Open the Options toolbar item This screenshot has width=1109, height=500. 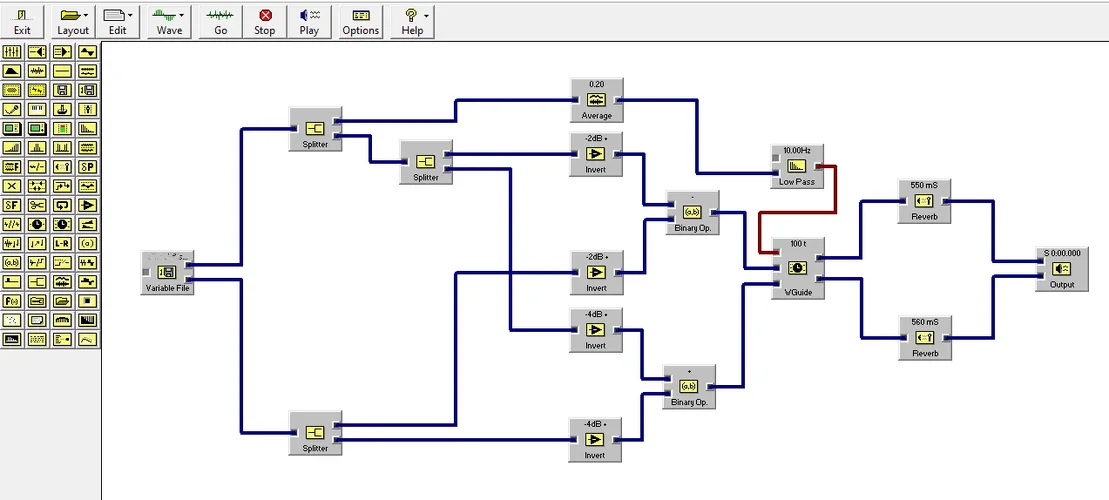click(361, 22)
